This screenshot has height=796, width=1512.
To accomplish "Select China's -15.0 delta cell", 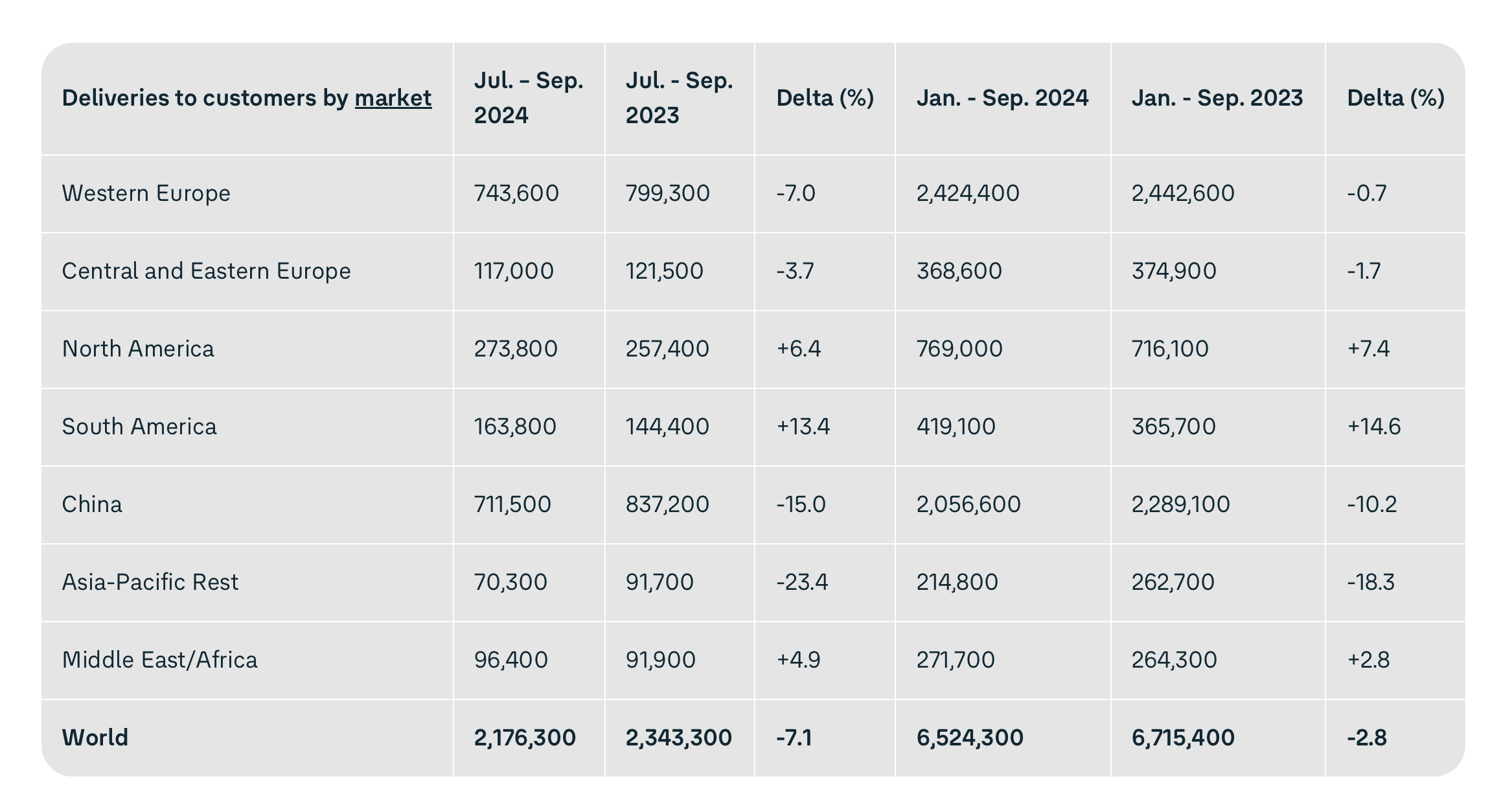I will click(801, 504).
